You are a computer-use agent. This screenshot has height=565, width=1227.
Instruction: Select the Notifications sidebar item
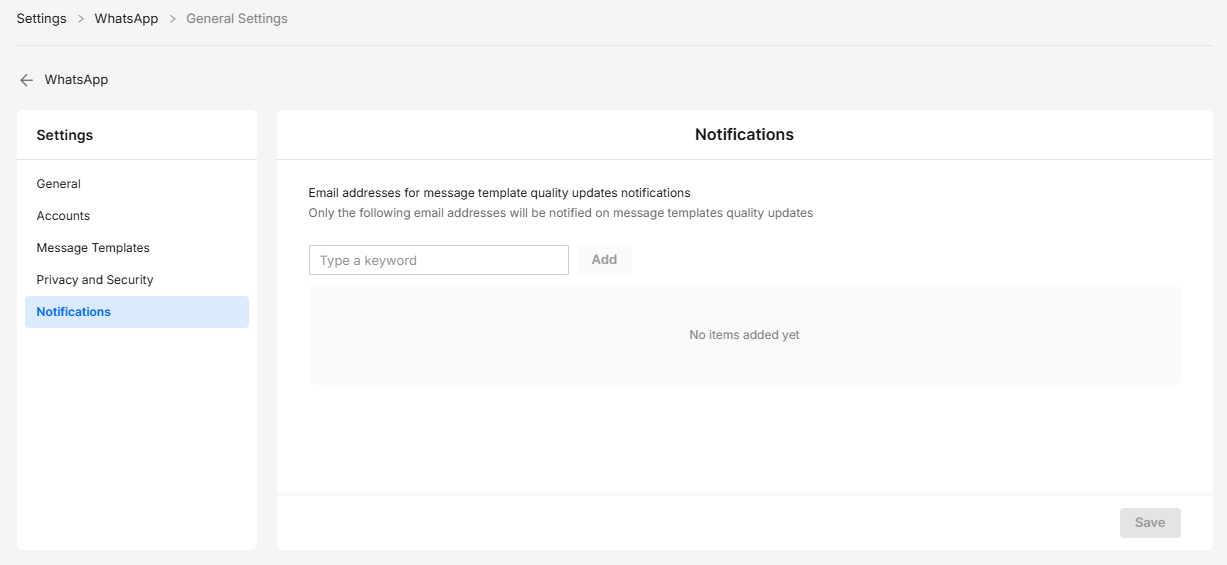point(137,312)
